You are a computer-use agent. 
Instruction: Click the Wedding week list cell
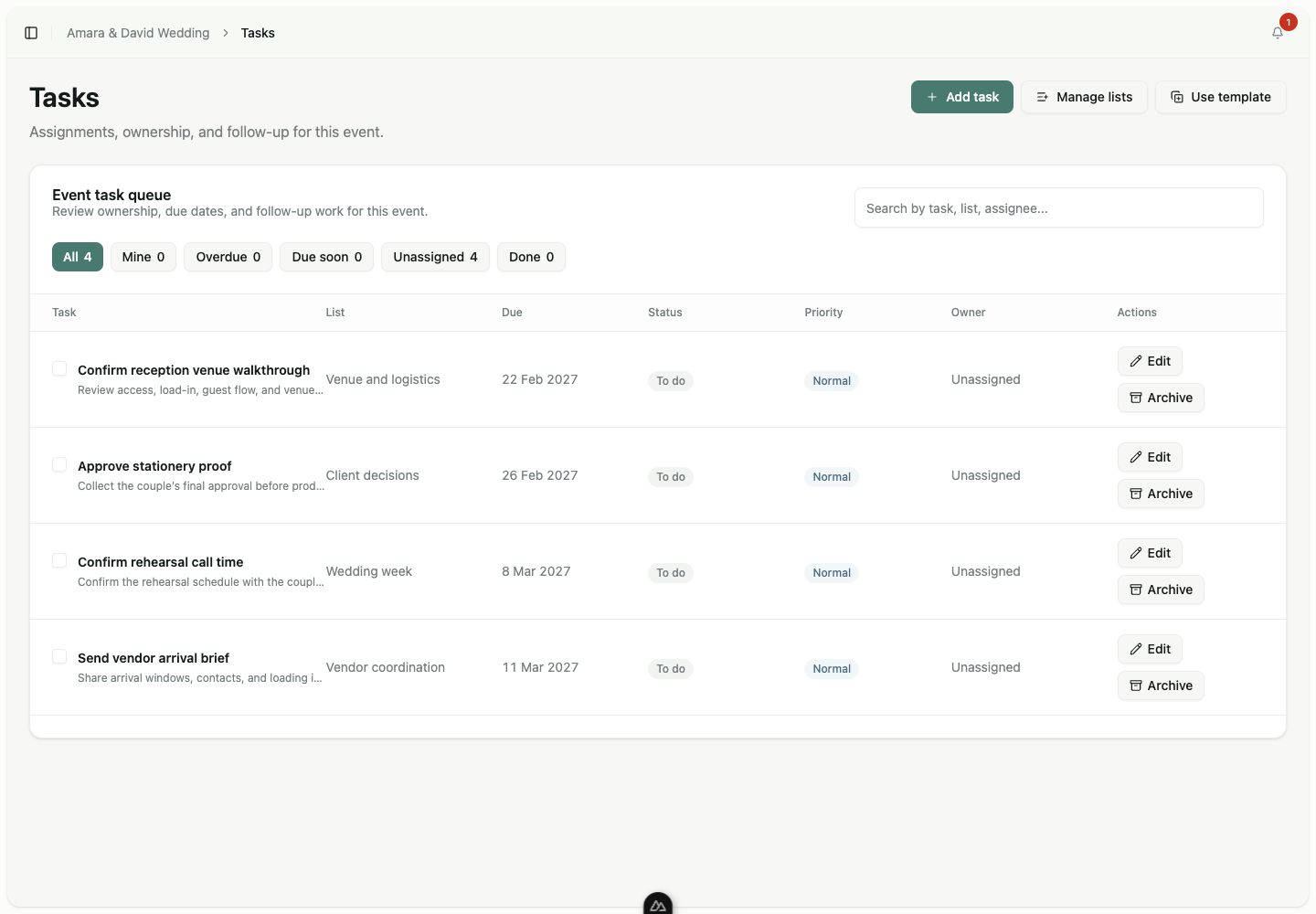(x=369, y=571)
